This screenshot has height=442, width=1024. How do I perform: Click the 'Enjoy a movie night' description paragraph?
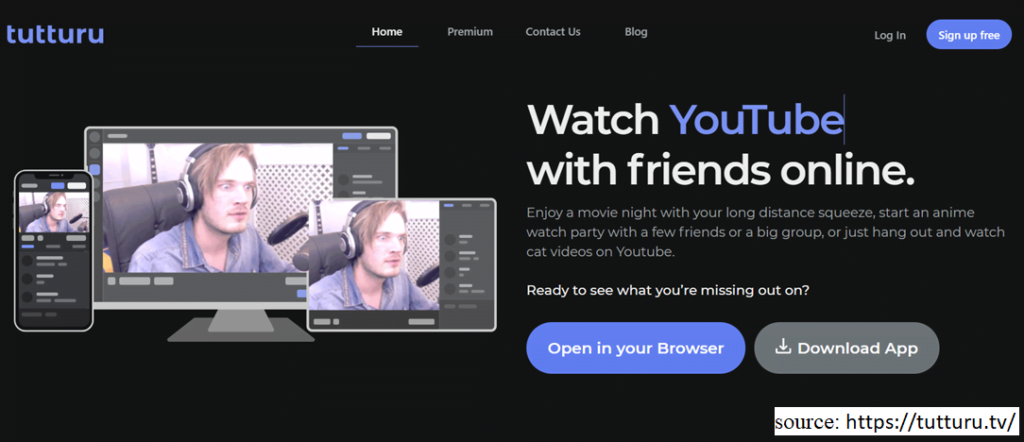(x=765, y=232)
